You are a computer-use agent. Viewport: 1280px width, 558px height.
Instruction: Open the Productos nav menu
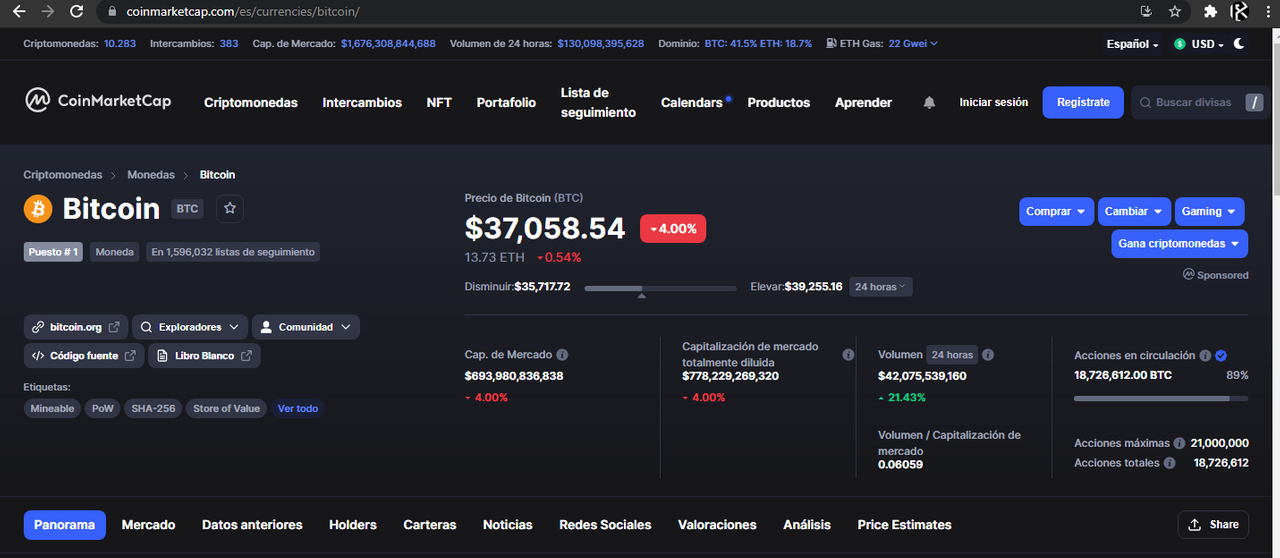coord(779,103)
